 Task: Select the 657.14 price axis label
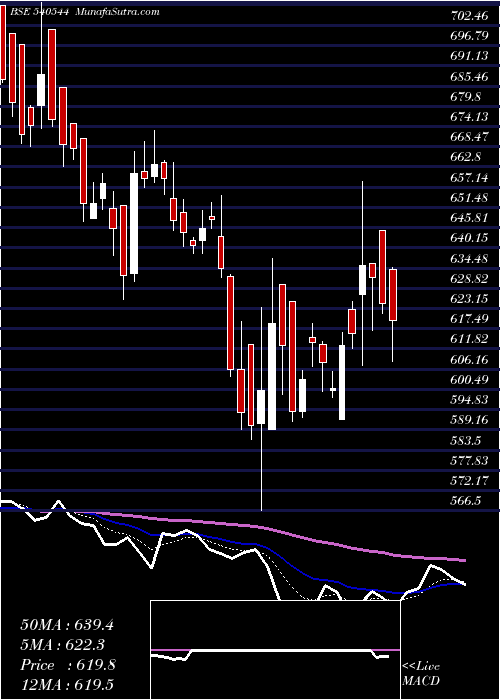pos(469,178)
